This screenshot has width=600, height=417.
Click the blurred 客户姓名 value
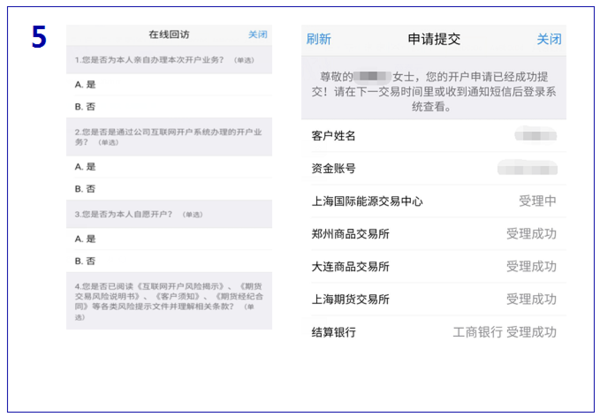point(535,135)
